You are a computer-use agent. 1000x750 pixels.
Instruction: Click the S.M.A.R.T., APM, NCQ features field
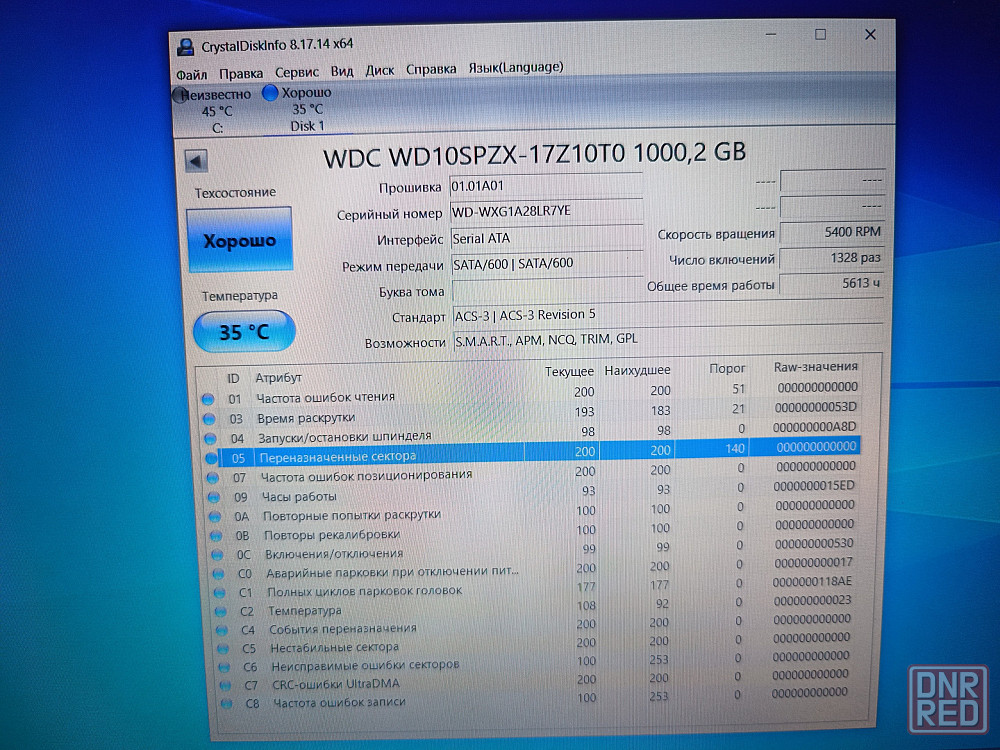click(x=668, y=339)
